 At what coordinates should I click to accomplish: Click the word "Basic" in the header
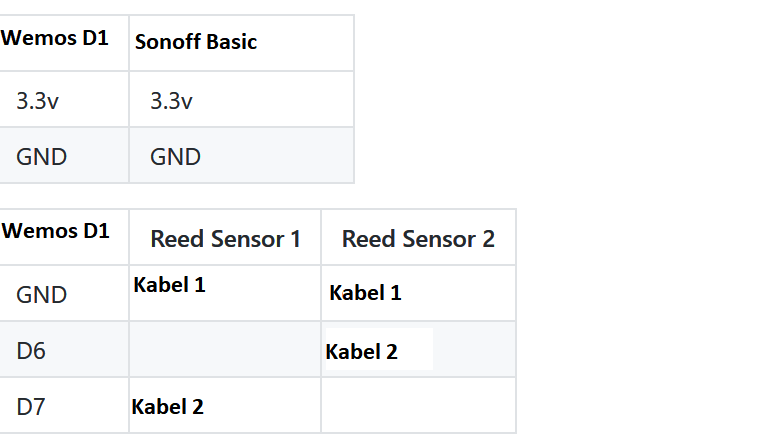[230, 42]
